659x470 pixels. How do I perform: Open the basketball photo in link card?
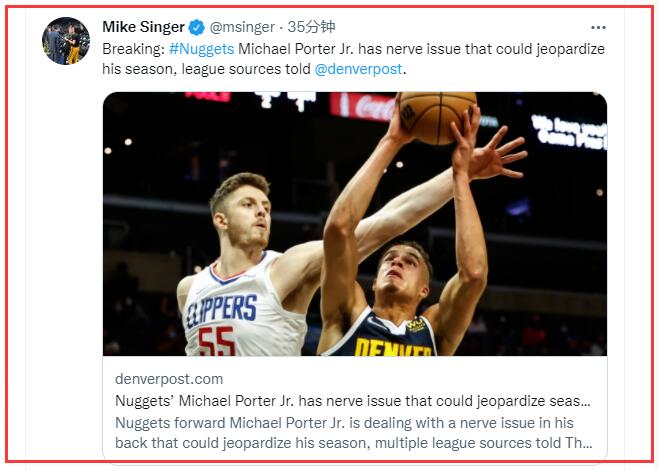pyautogui.click(x=355, y=224)
